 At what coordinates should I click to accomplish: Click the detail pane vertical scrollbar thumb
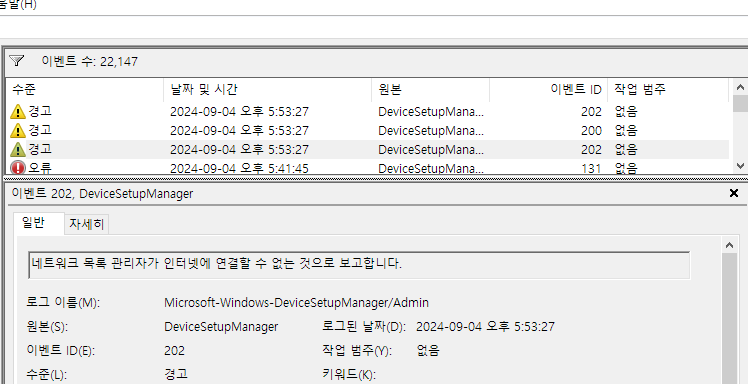(729, 318)
